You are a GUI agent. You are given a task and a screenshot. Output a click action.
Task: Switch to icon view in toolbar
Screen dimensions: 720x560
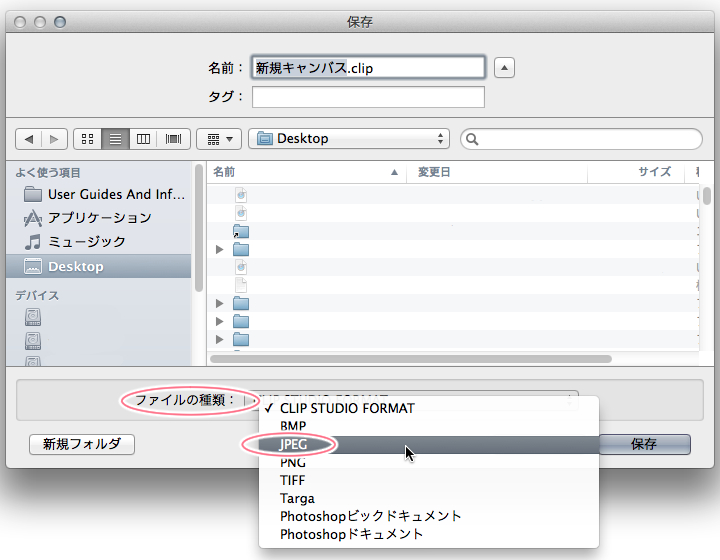(x=88, y=139)
